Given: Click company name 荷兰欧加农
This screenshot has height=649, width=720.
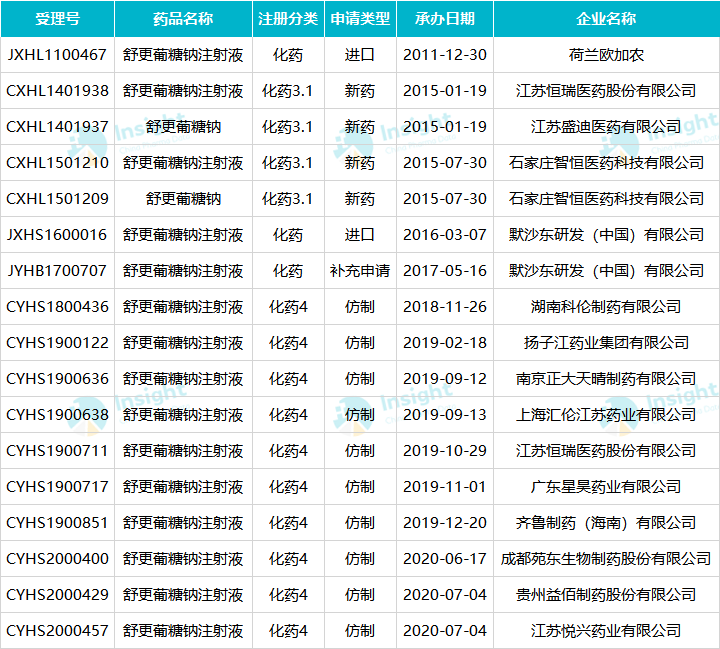Looking at the screenshot, I should [606, 55].
